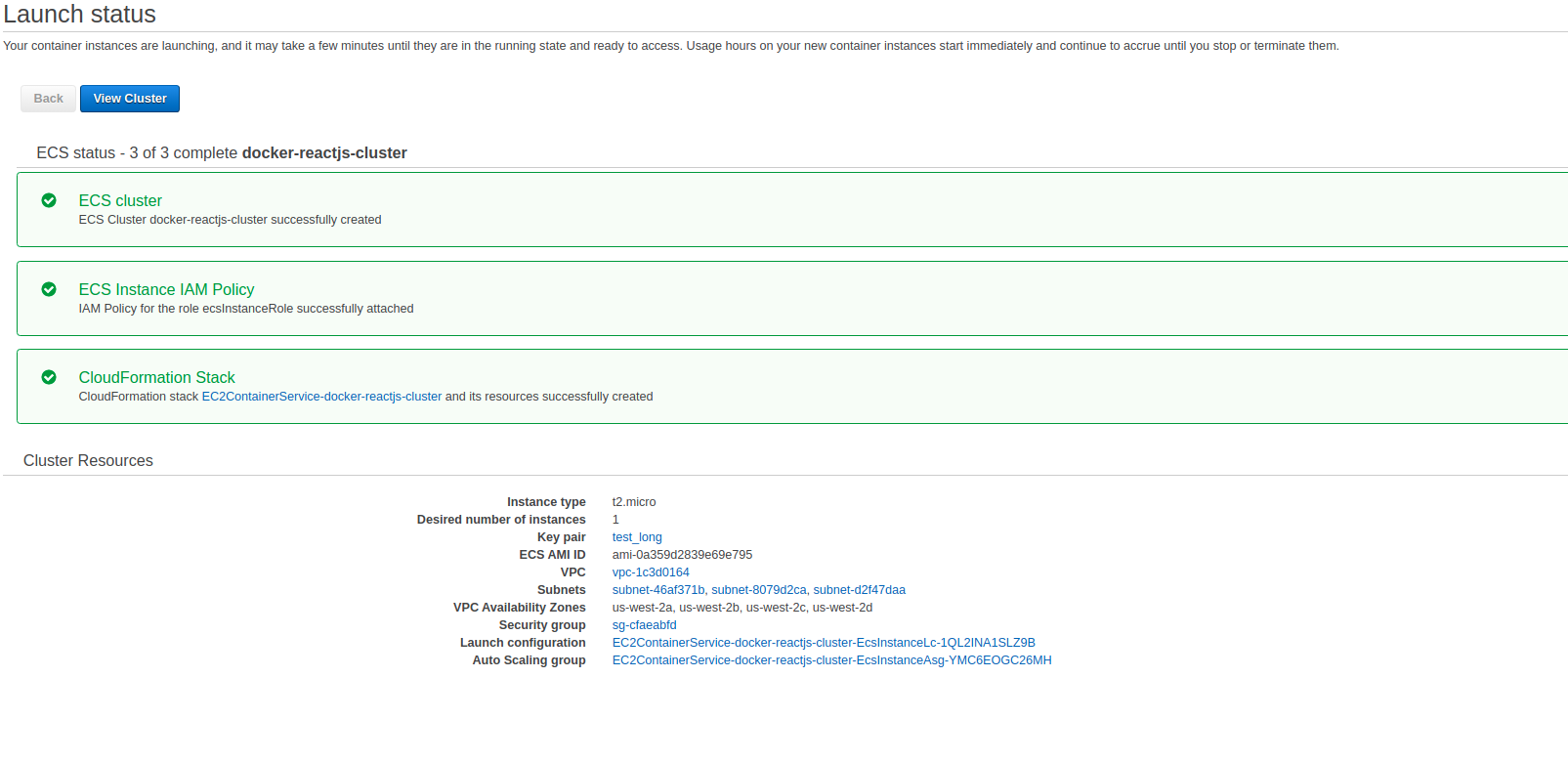Image resolution: width=1568 pixels, height=762 pixels.
Task: Open the EC2ContainerService-docker-reactjs-cluster stack link
Action: pos(321,397)
